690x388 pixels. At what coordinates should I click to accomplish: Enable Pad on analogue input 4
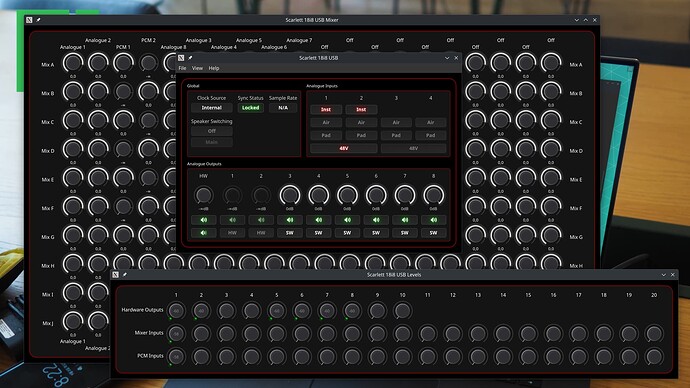[x=430, y=135]
